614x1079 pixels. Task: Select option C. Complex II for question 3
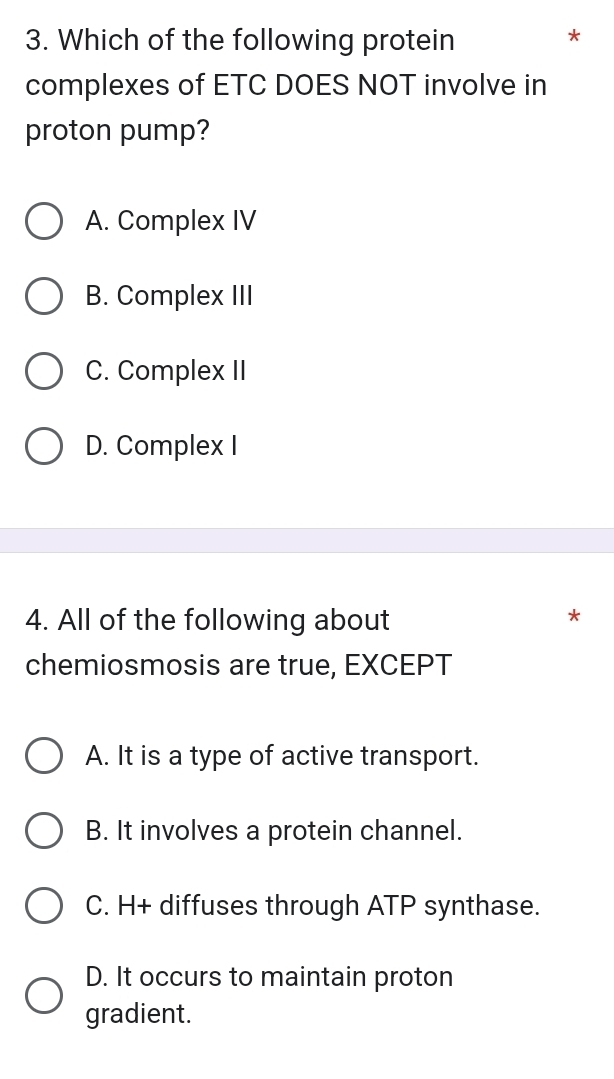(x=44, y=371)
